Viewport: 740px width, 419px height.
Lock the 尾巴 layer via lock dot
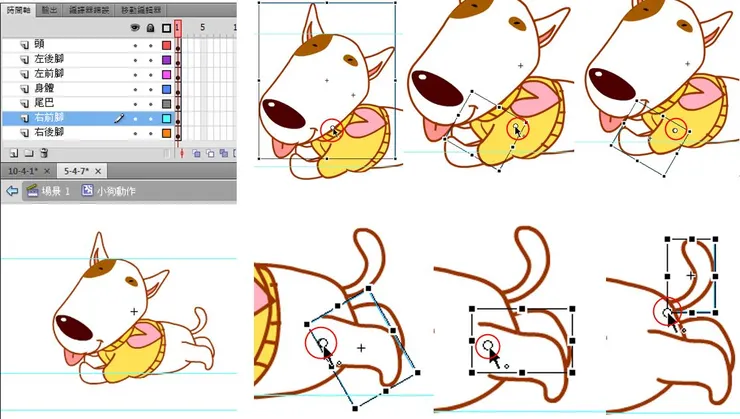click(x=151, y=104)
